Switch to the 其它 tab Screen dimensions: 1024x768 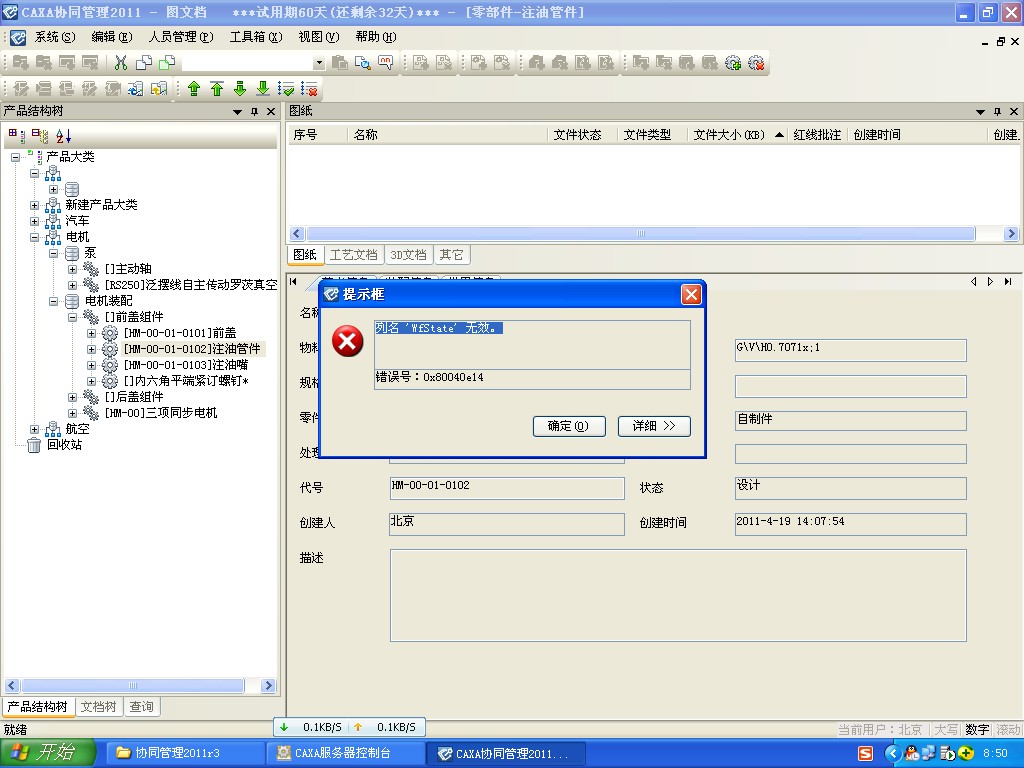451,255
